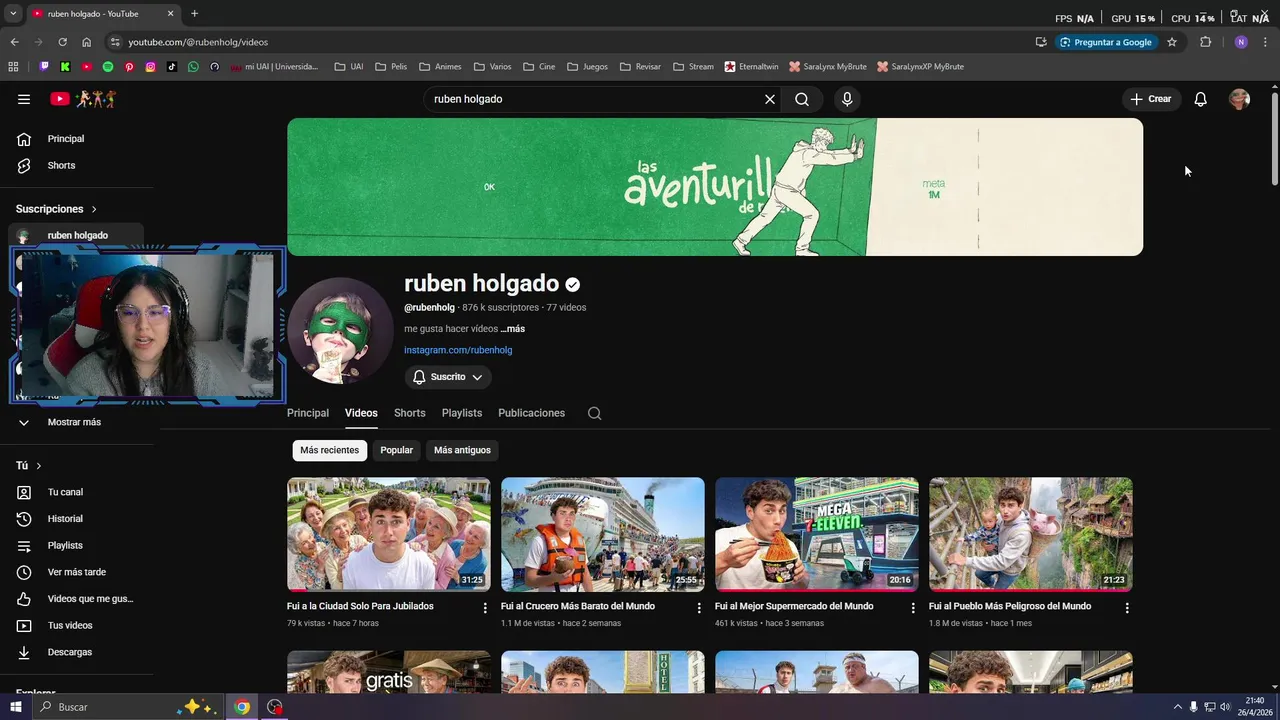The image size is (1280, 720).
Task: Expand the Tú section chevron
Action: (x=39, y=466)
